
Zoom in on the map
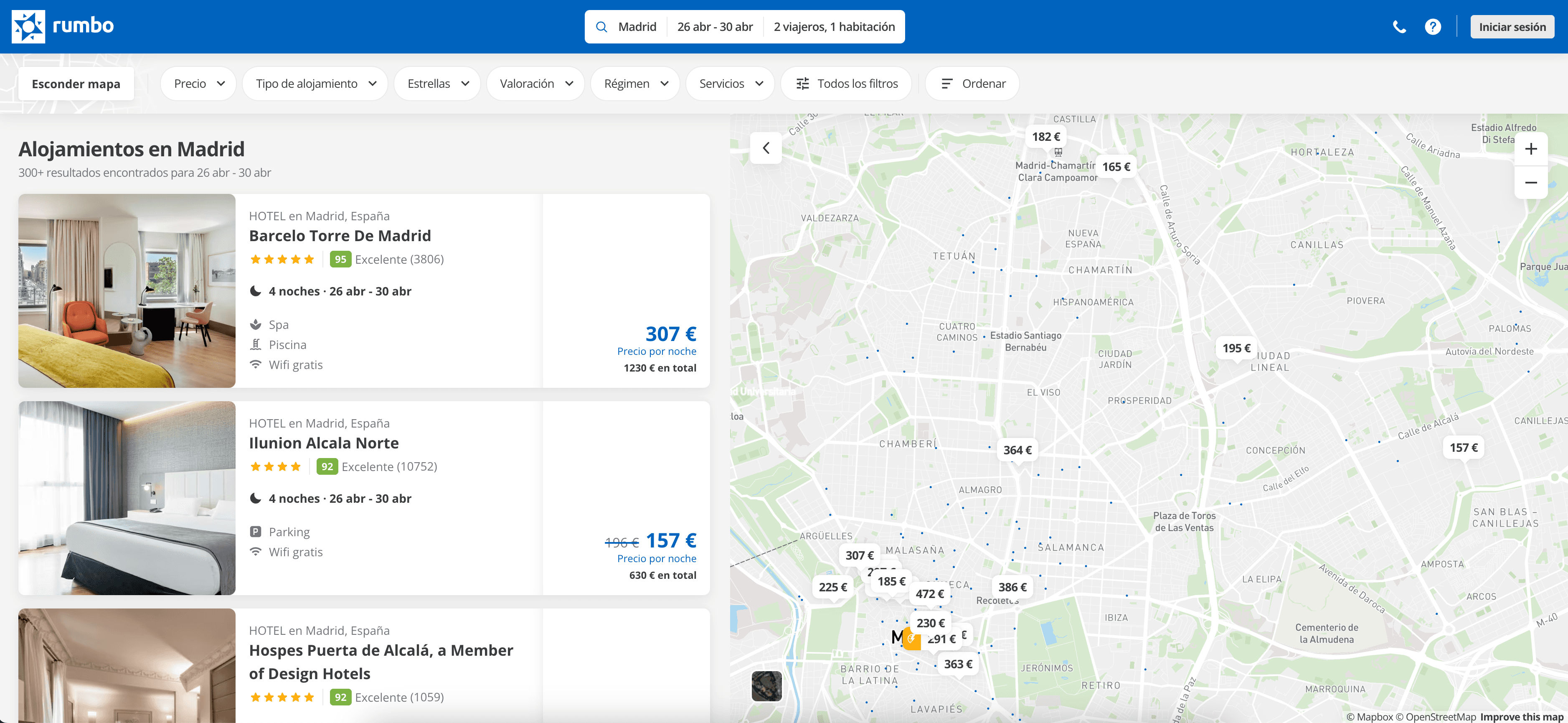(x=1530, y=149)
